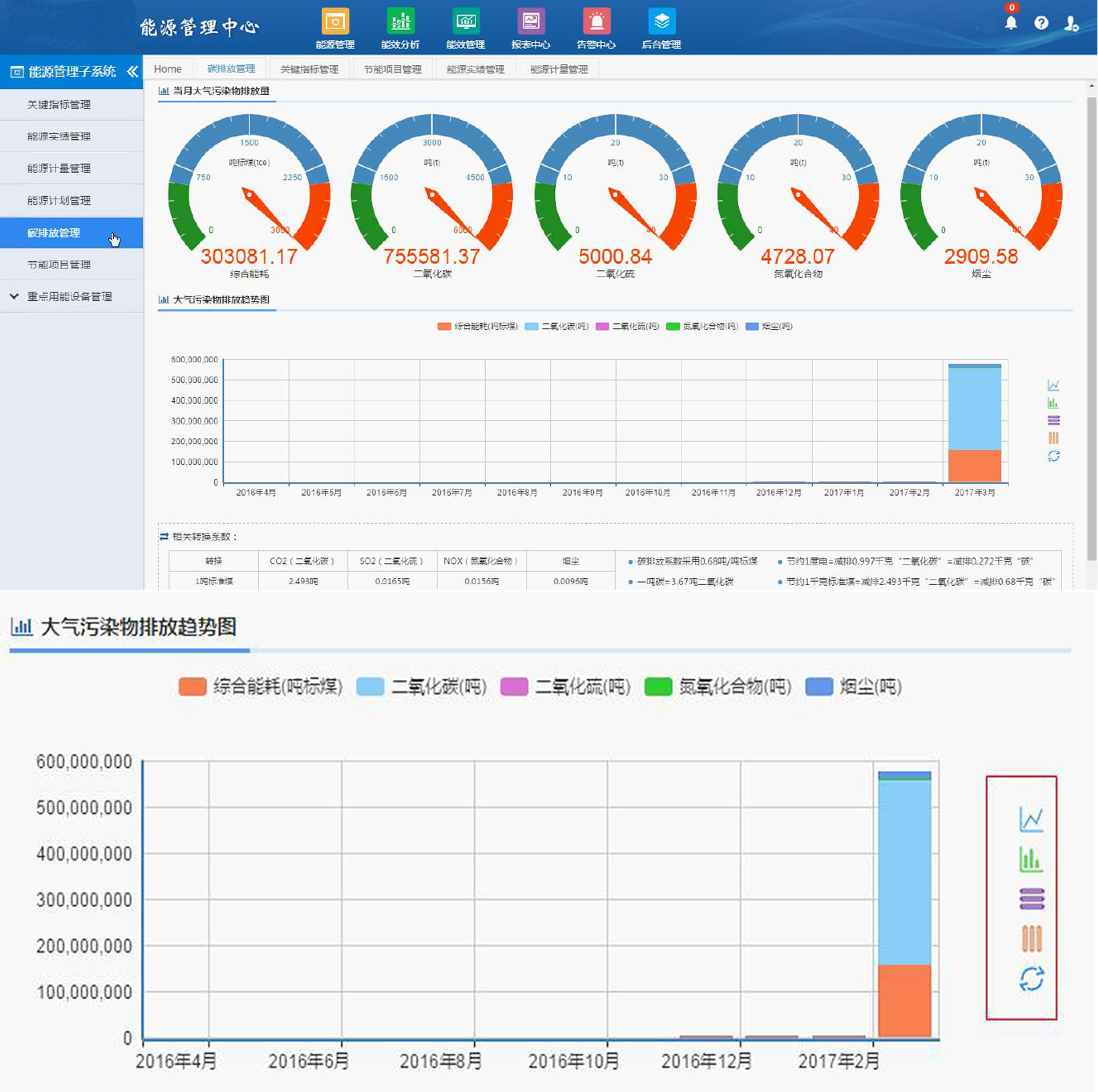The image size is (1098, 1092).
Task: Click the 4728.07 氮氧化合物 gauge value
Action: pos(798,257)
